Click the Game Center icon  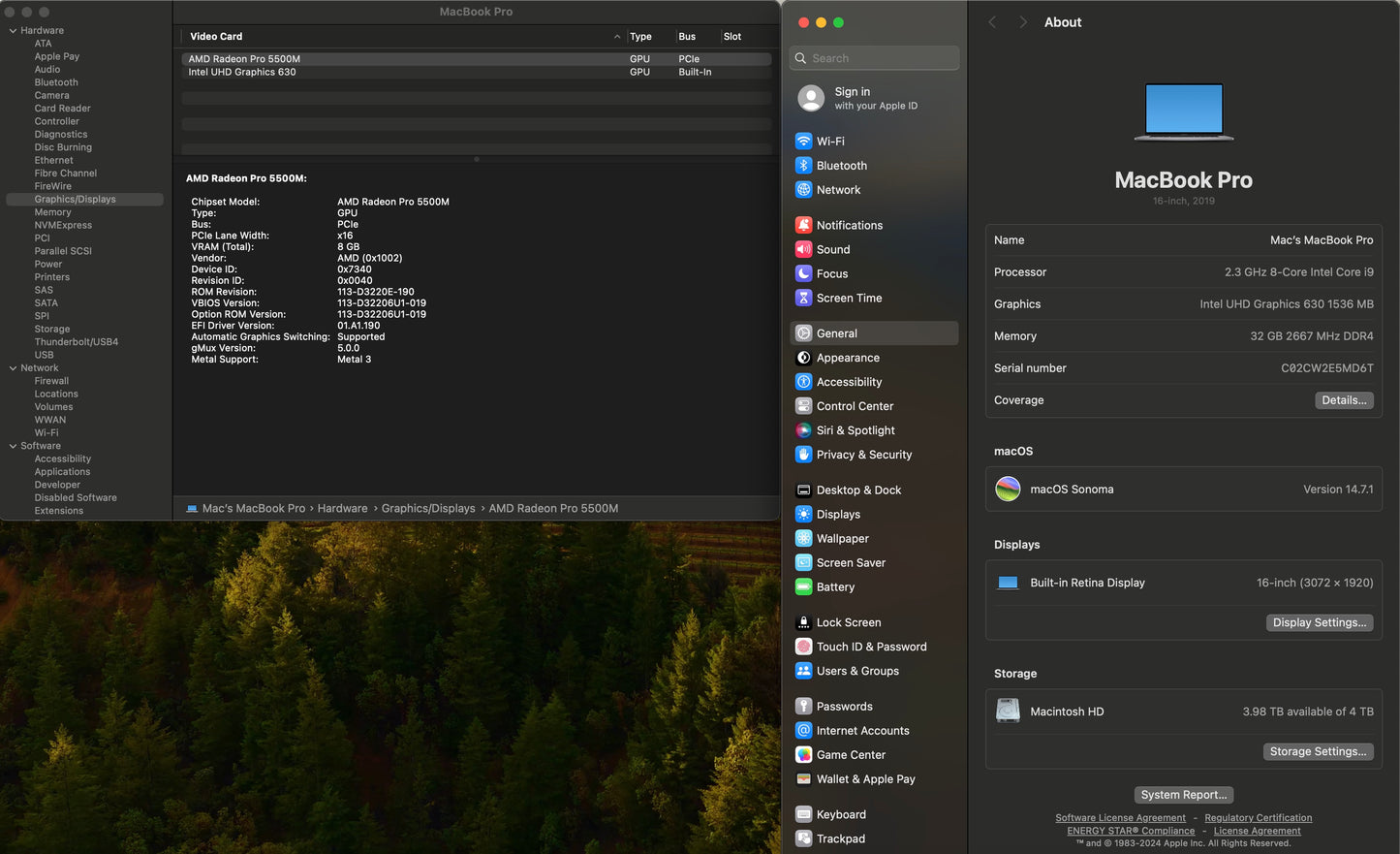coord(803,755)
